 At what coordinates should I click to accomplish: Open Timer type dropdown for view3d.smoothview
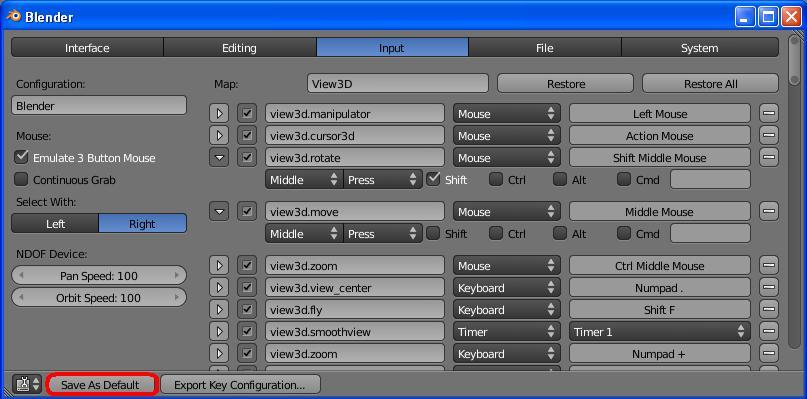coord(506,332)
